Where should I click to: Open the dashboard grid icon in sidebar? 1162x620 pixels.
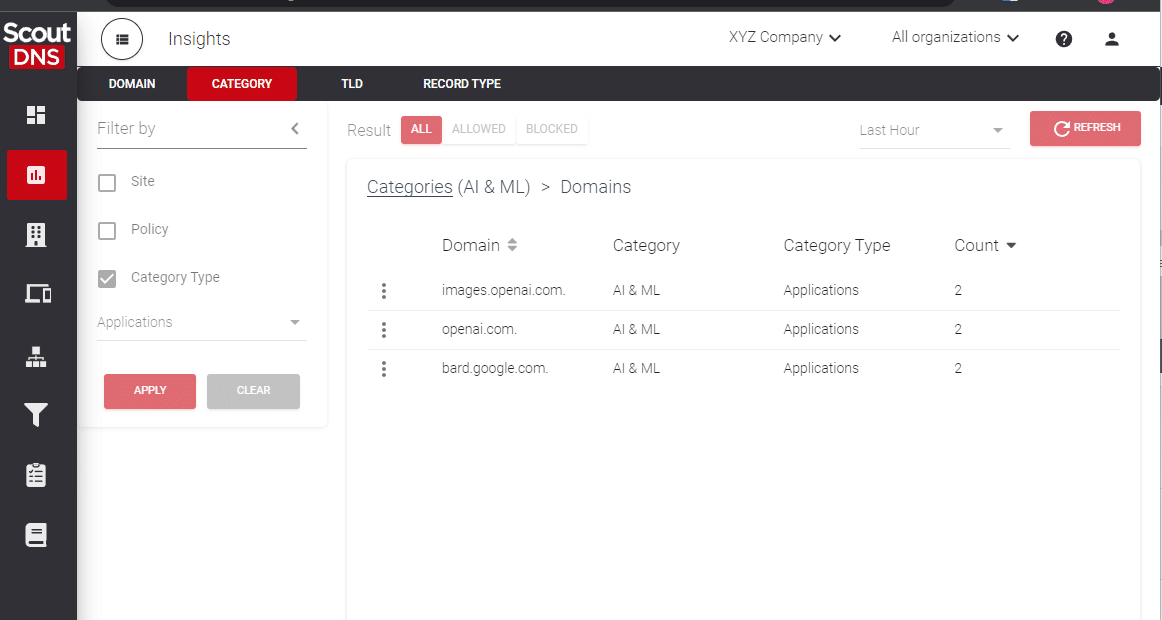[36, 115]
